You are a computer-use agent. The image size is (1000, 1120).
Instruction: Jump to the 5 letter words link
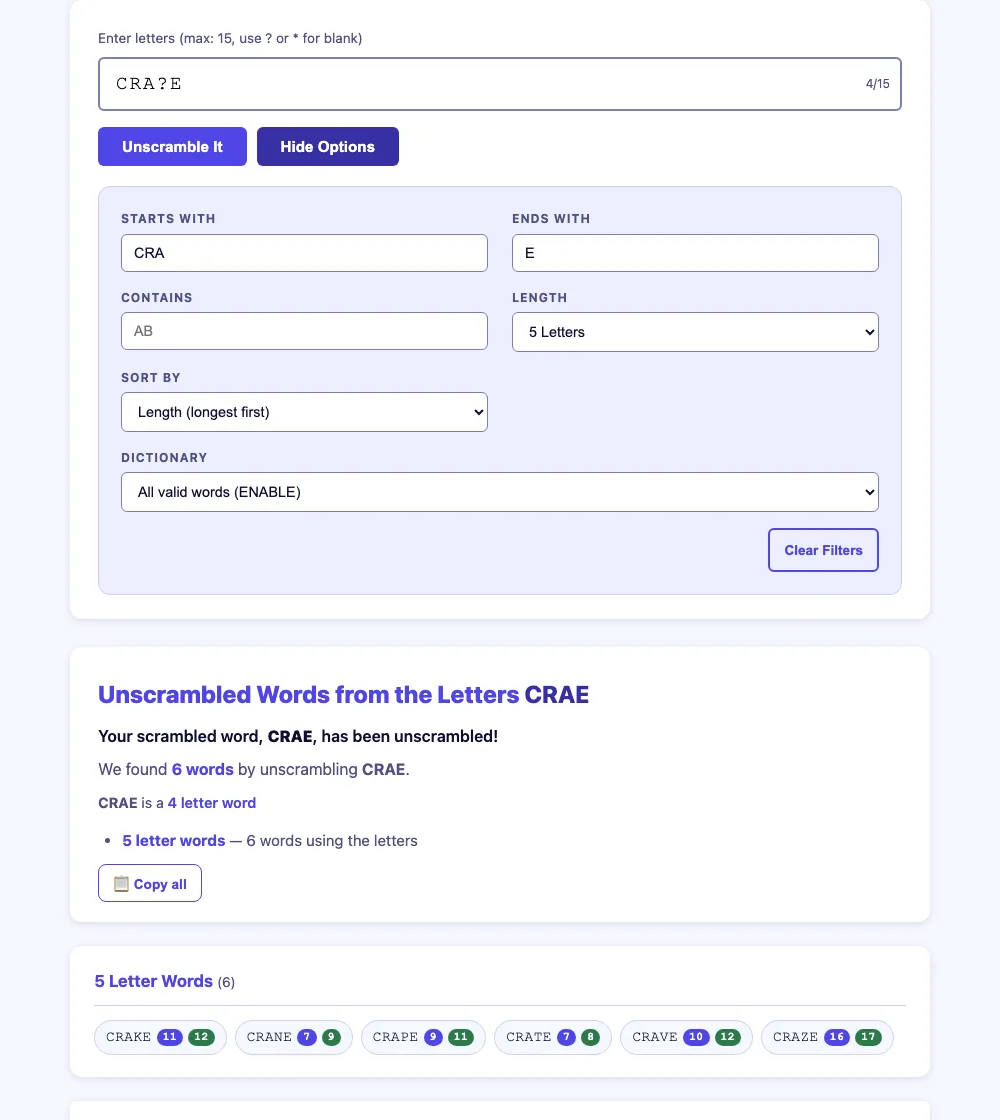pyautogui.click(x=174, y=841)
